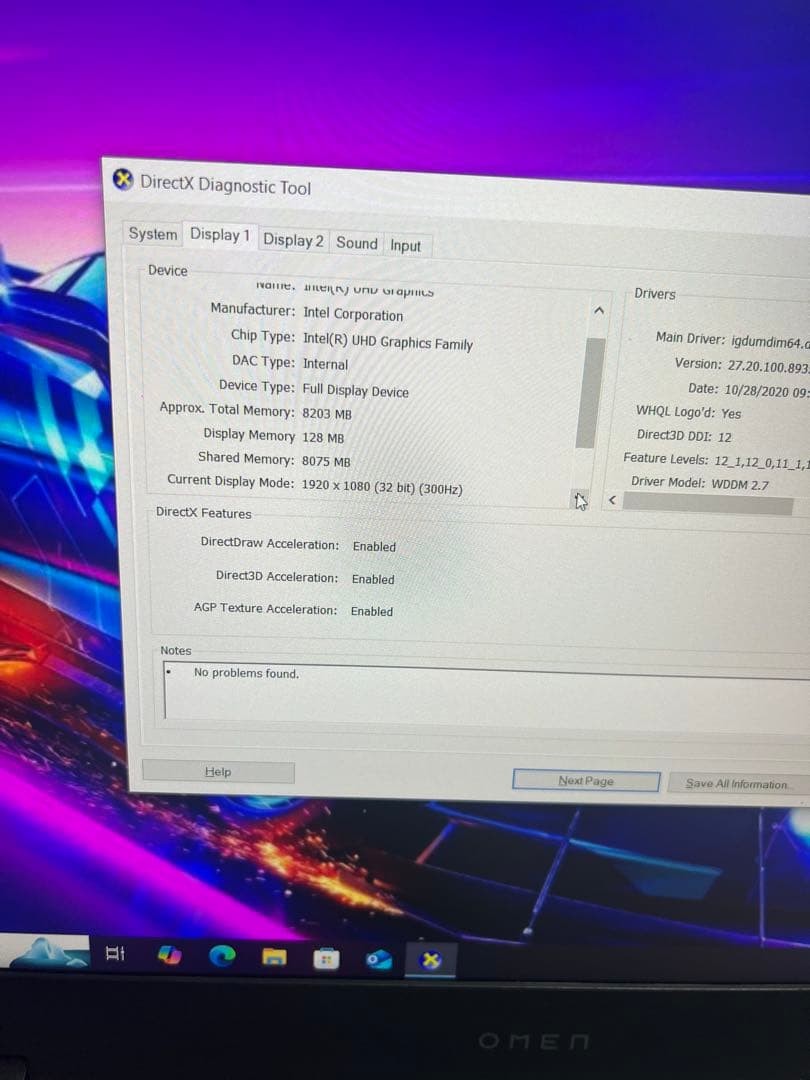Click the DirectX Diagnostic taskbar icon
The height and width of the screenshot is (1080, 810).
tap(430, 960)
